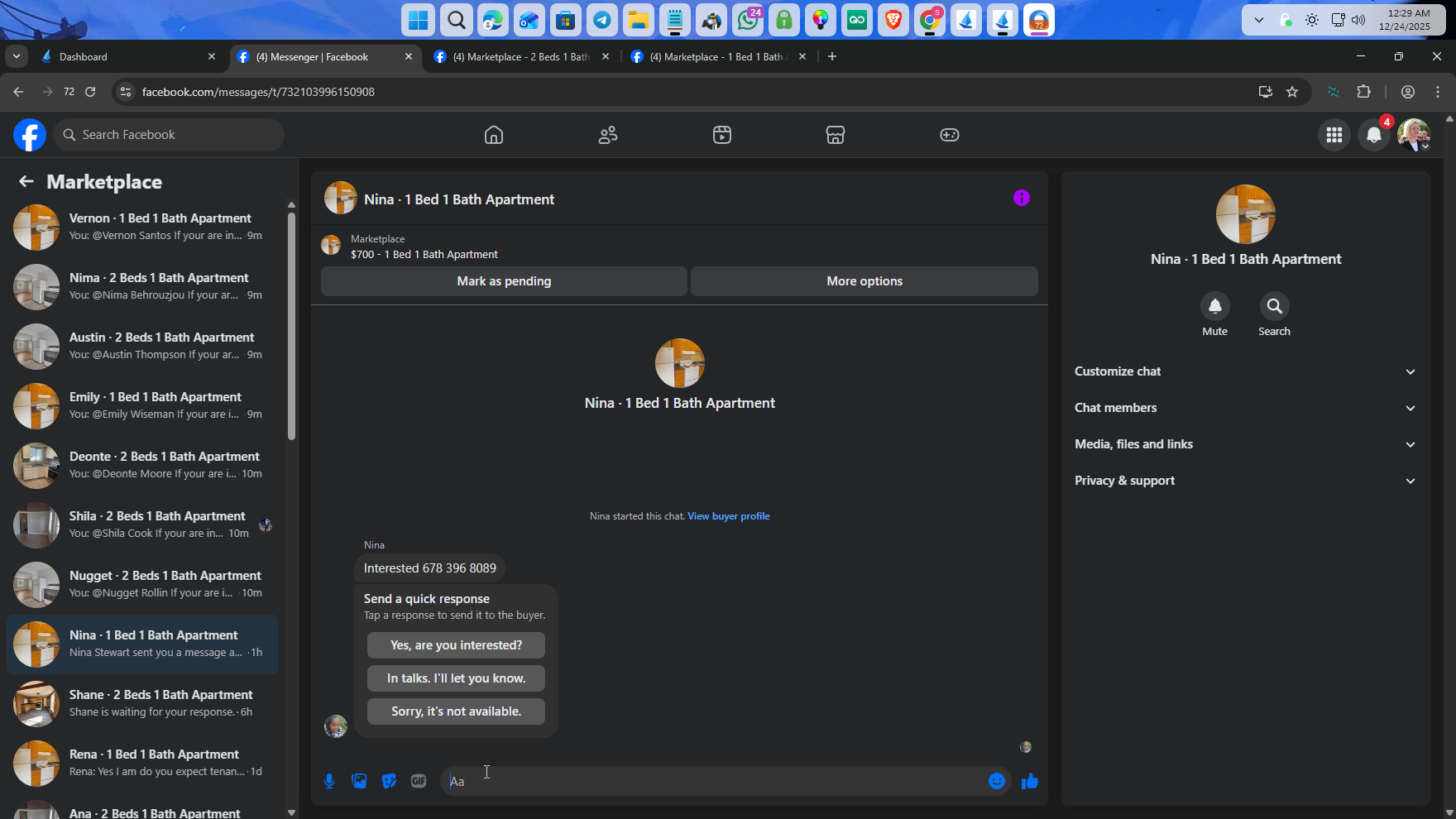Open account profile picture menu
1456x819 pixels.
[x=1414, y=135]
